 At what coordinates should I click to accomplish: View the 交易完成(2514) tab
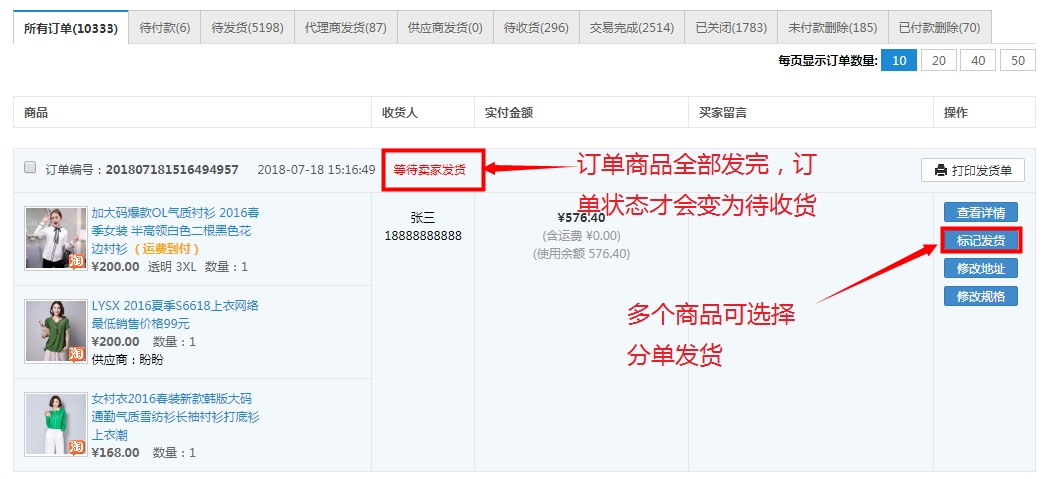(631, 28)
